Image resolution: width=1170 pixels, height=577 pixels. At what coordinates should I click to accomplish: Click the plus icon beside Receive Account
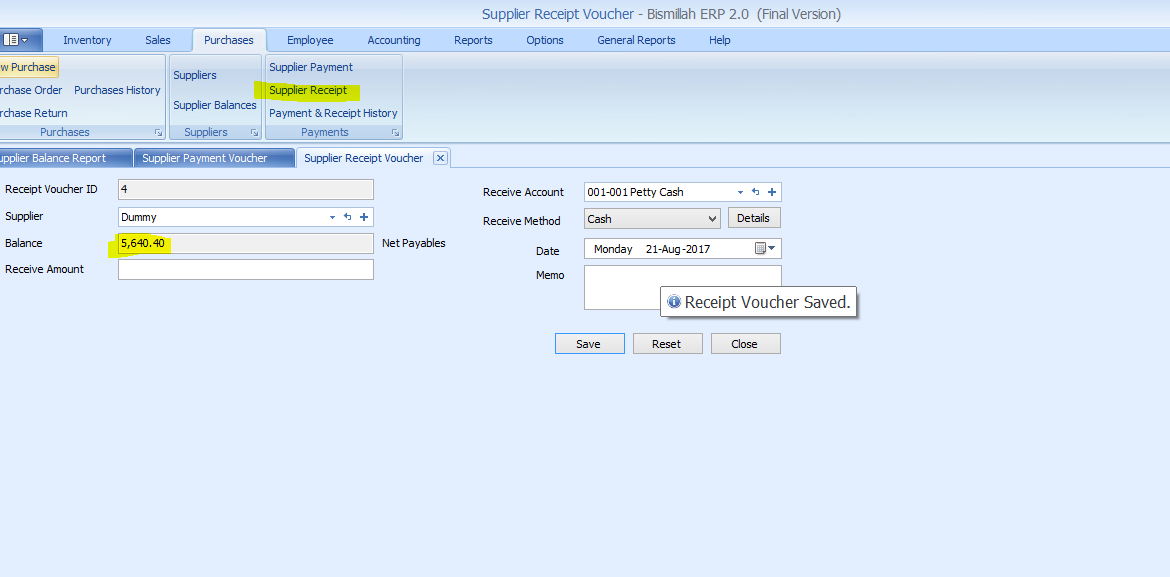pyautogui.click(x=772, y=192)
